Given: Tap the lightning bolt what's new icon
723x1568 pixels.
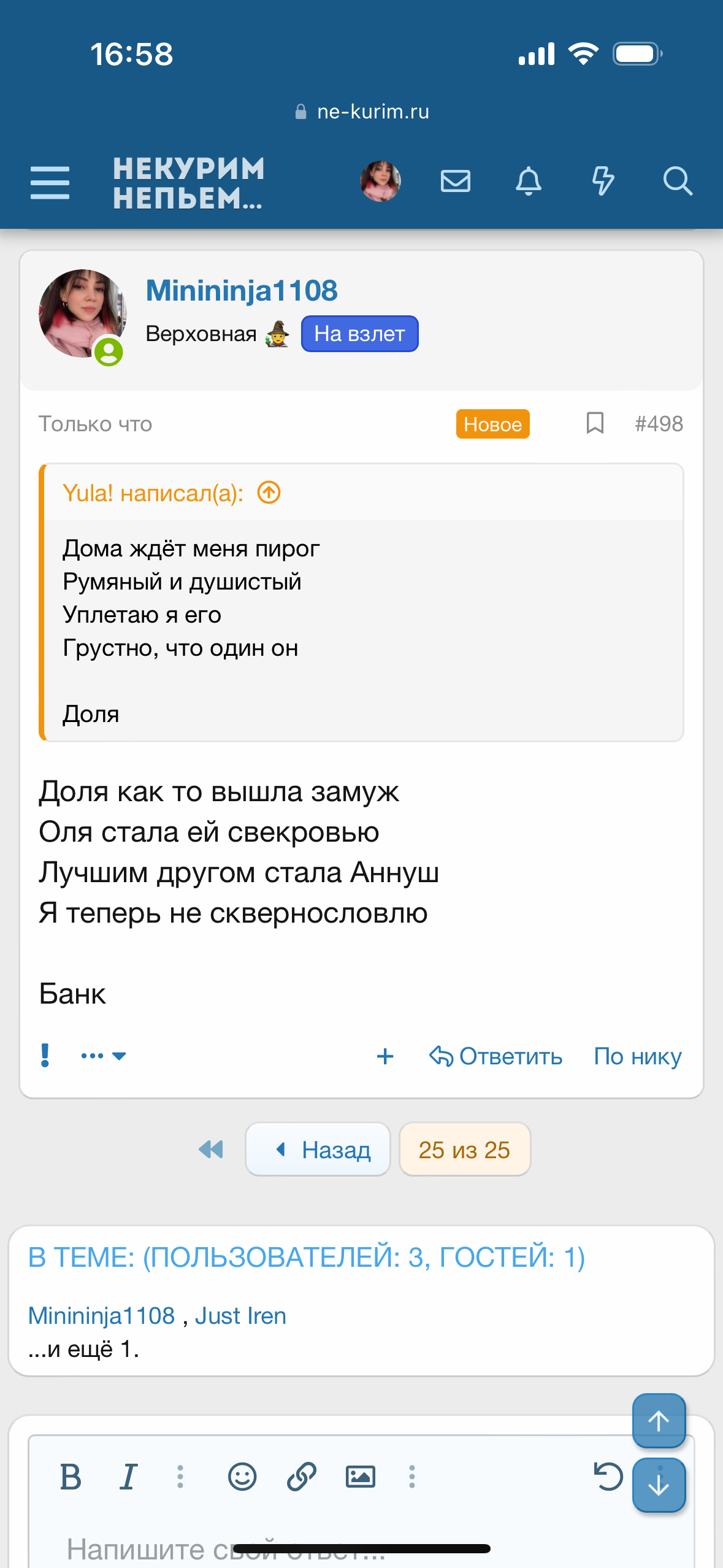Looking at the screenshot, I should (x=602, y=182).
